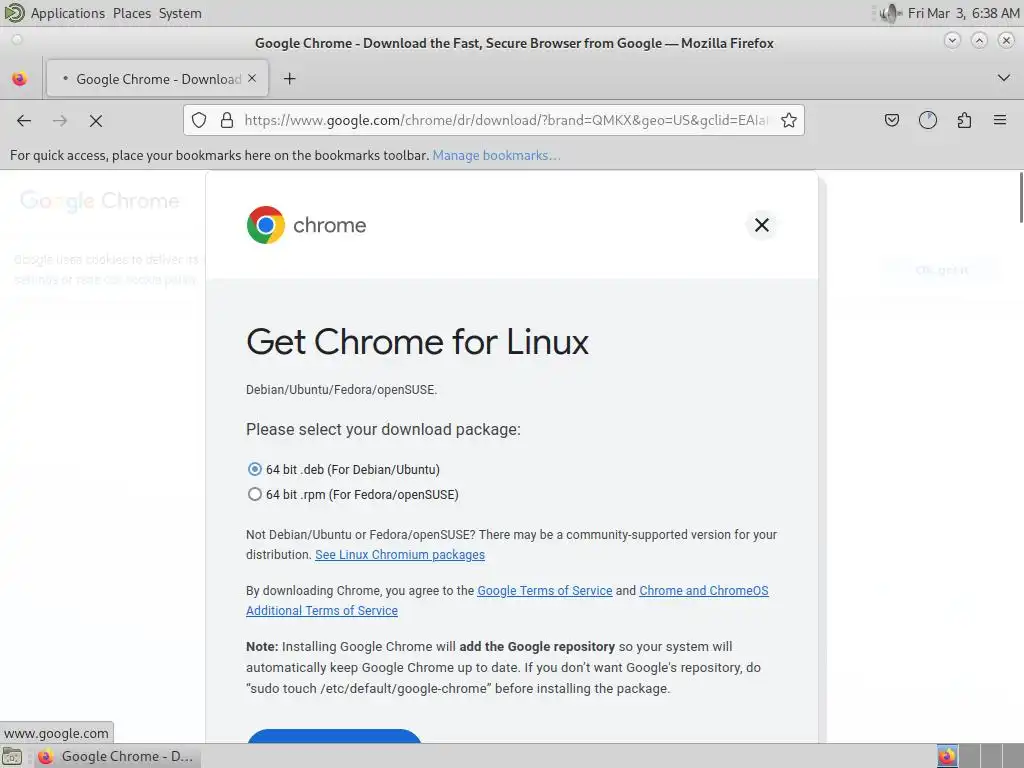Click the Chrome logo in dialog
Viewport: 1024px width, 768px height.
pos(265,225)
